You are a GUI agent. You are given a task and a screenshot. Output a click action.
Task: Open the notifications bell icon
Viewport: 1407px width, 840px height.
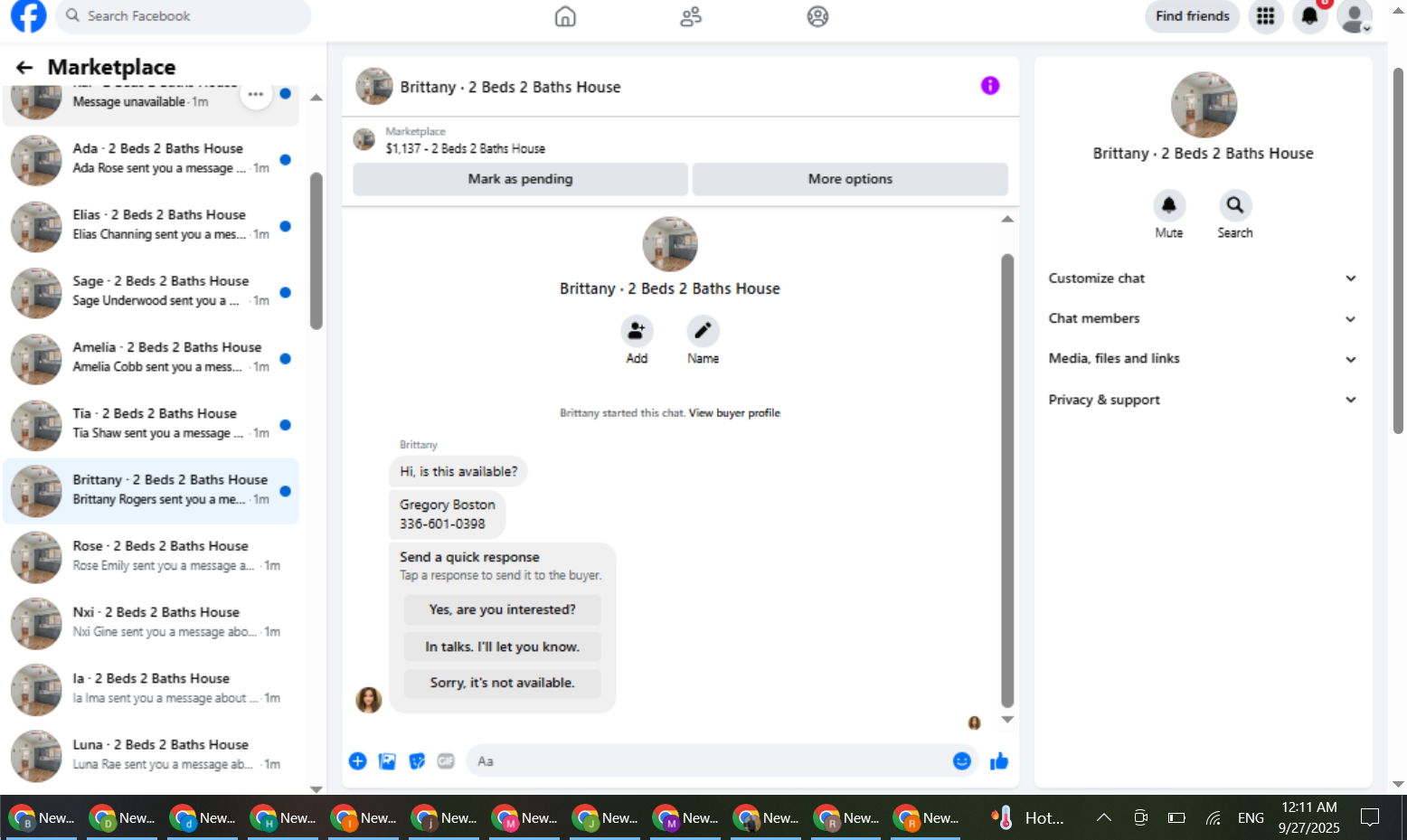(x=1309, y=16)
